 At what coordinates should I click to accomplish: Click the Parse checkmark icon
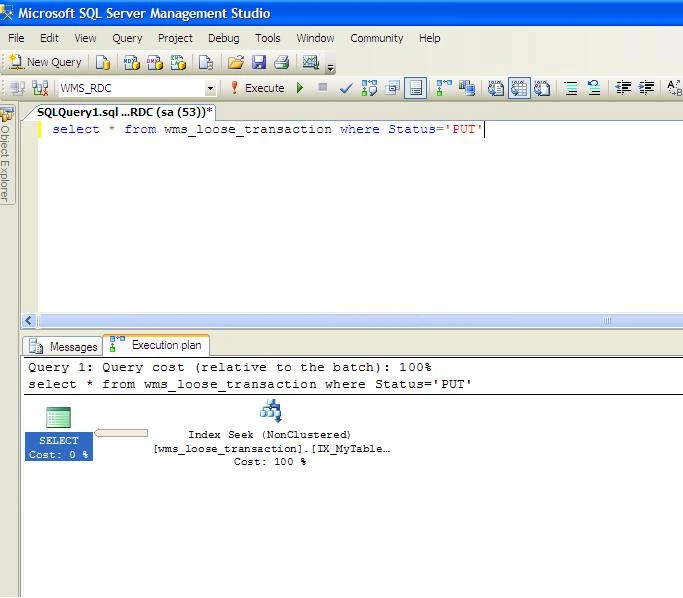coord(346,88)
